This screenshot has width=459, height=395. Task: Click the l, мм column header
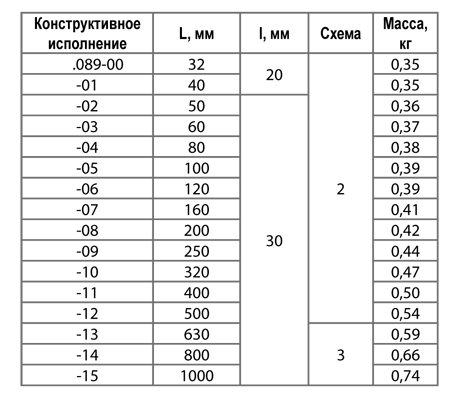click(x=274, y=33)
